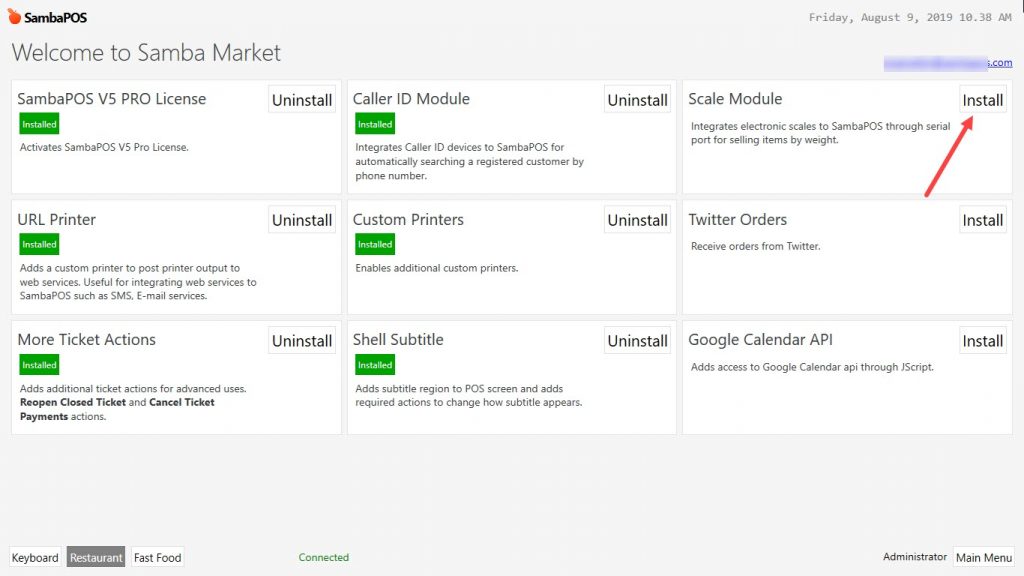Click 'Receive orders from Twitter.' description
The width and height of the screenshot is (1024, 576).
pos(756,246)
